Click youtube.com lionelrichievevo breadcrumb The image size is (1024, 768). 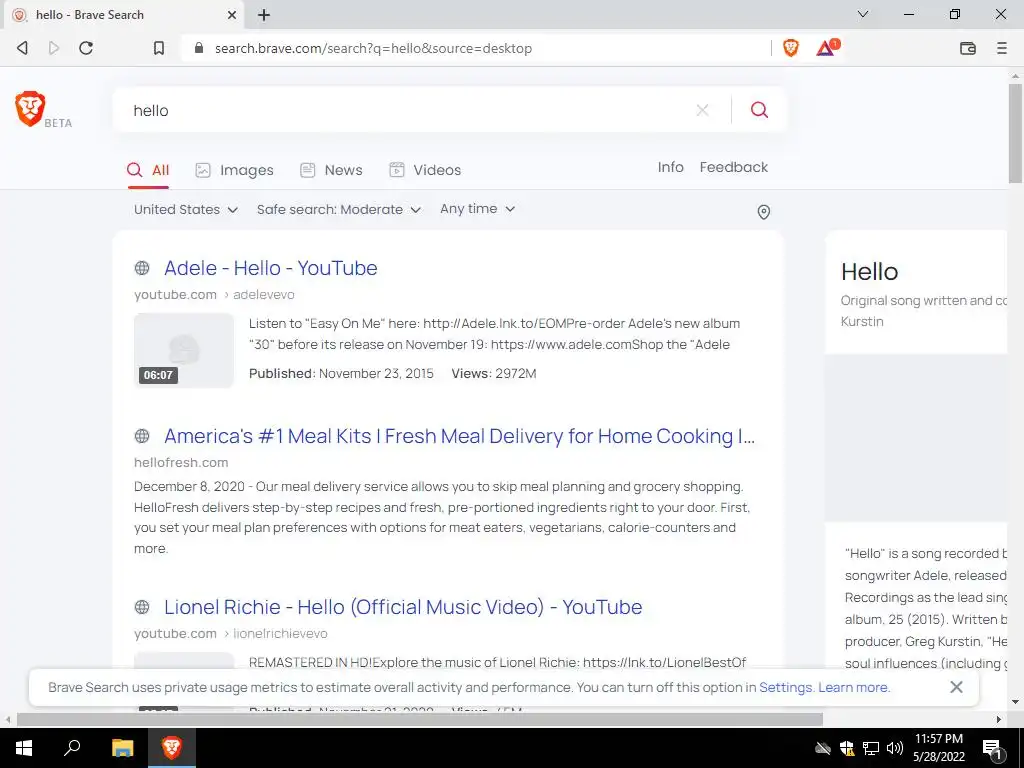pos(231,633)
